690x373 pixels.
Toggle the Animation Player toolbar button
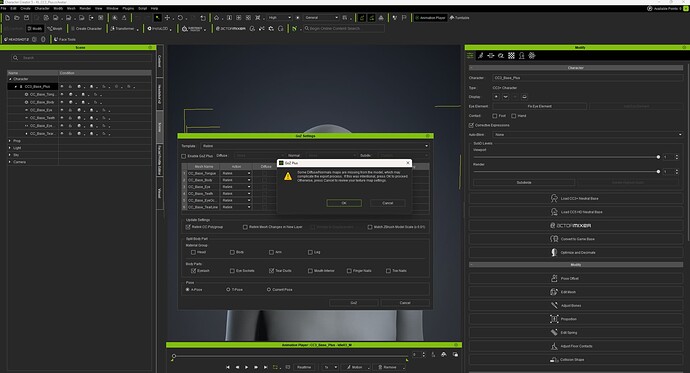tap(430, 18)
